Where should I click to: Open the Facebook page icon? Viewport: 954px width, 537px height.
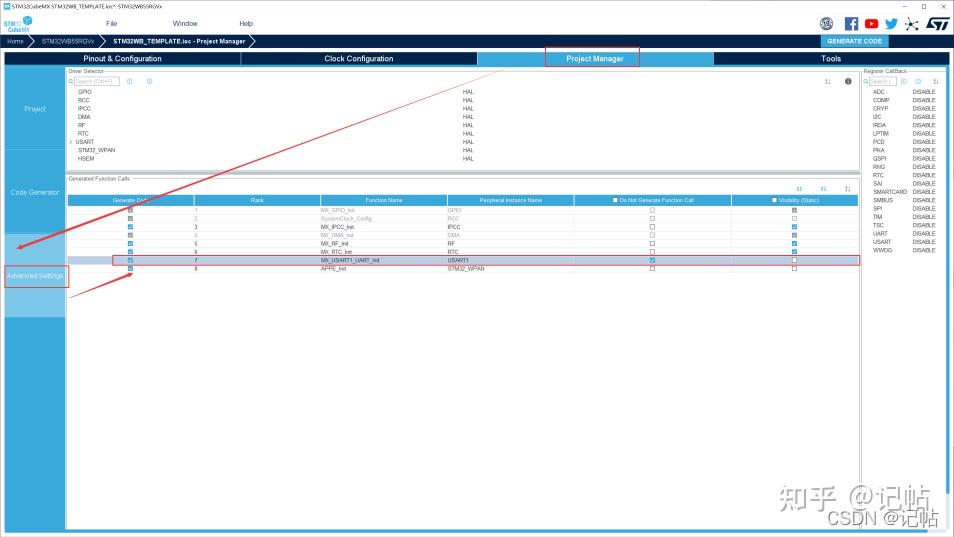[x=851, y=24]
